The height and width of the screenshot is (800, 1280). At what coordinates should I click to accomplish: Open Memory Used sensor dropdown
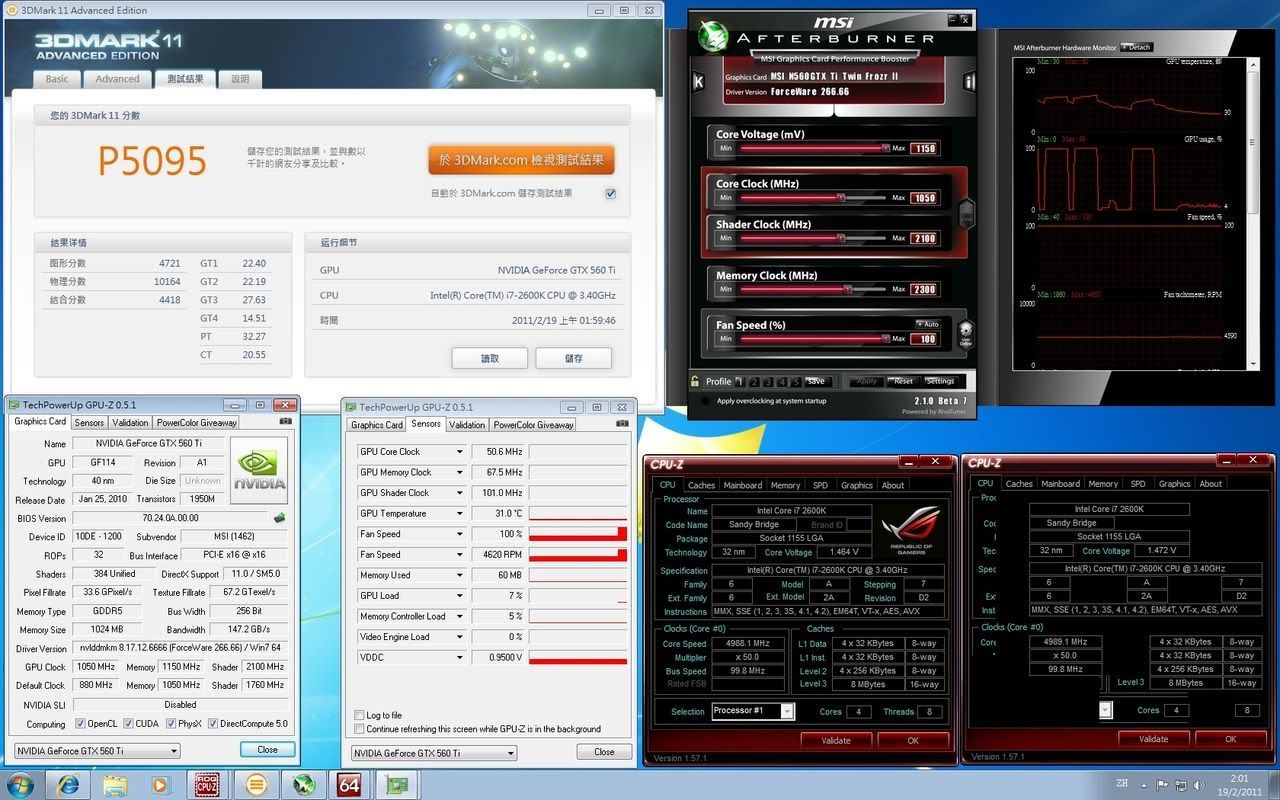(x=460, y=575)
